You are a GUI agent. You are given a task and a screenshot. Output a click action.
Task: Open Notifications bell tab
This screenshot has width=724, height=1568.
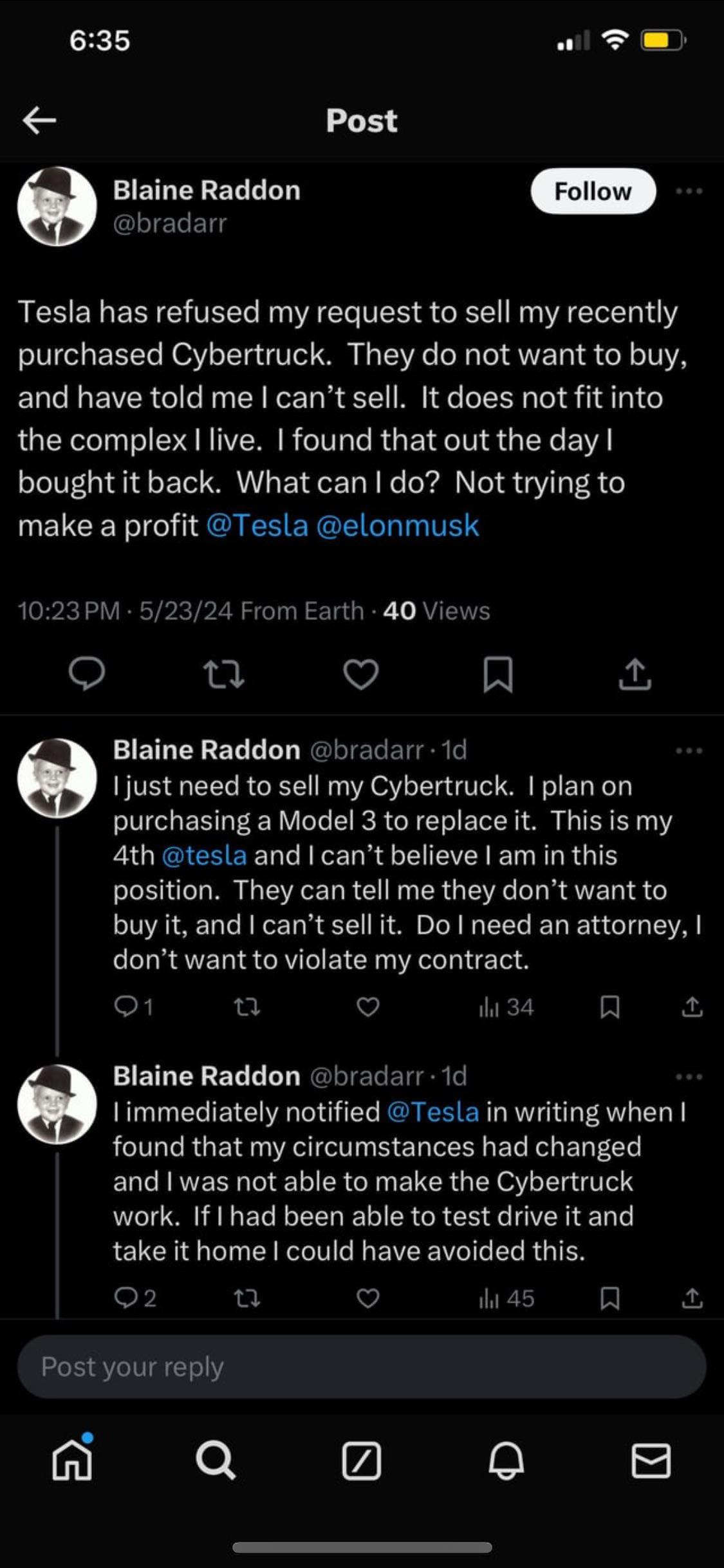click(x=506, y=1461)
